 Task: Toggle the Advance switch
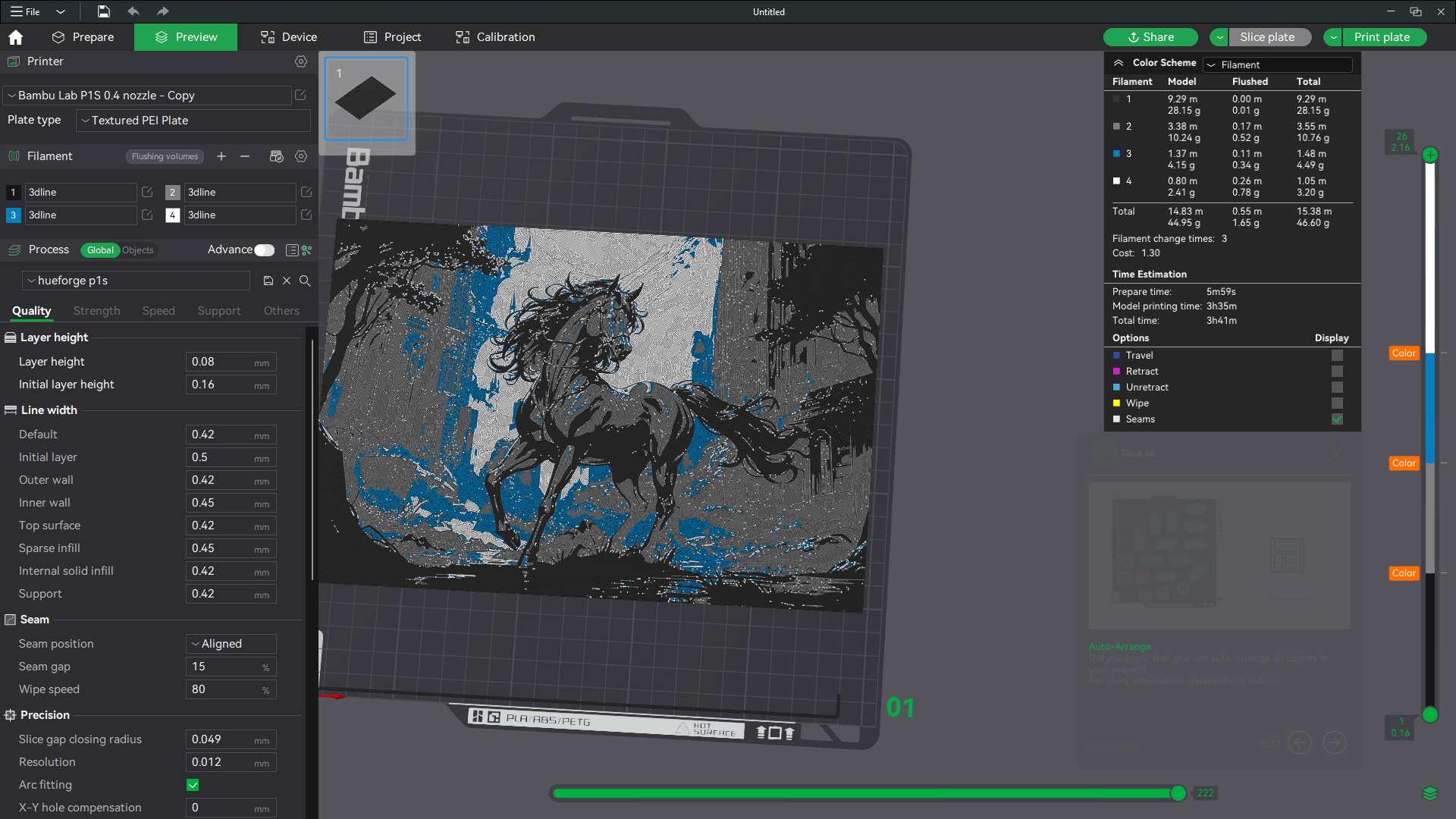pyautogui.click(x=265, y=250)
